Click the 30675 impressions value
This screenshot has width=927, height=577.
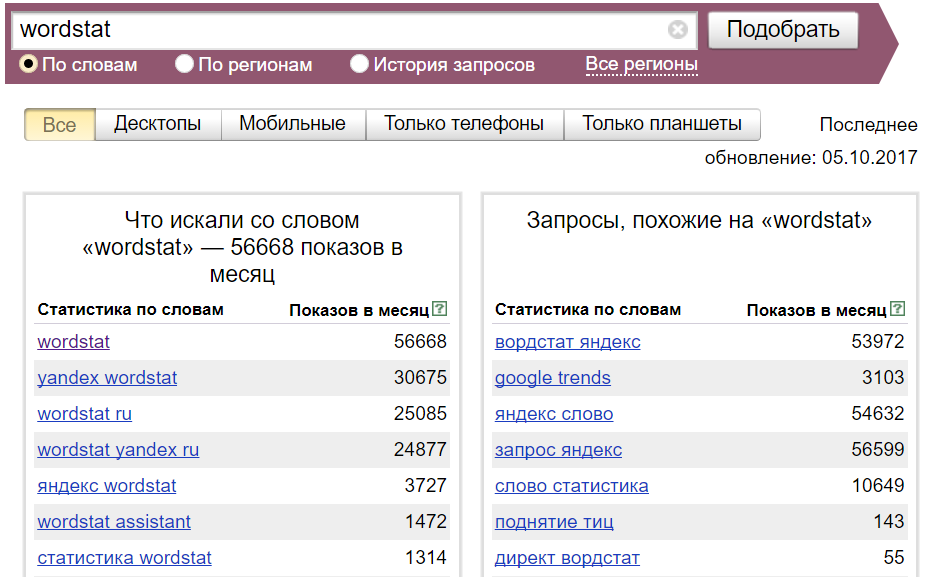coord(420,378)
